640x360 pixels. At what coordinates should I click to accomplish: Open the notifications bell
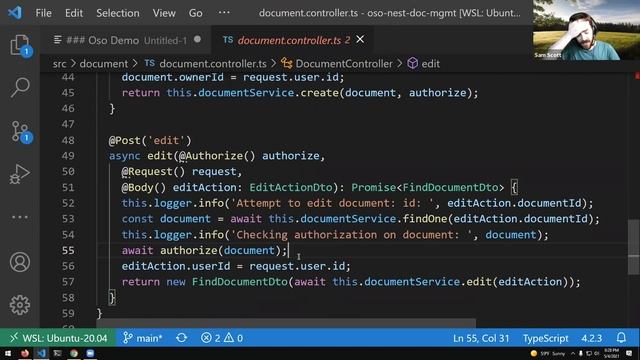tap(621, 338)
